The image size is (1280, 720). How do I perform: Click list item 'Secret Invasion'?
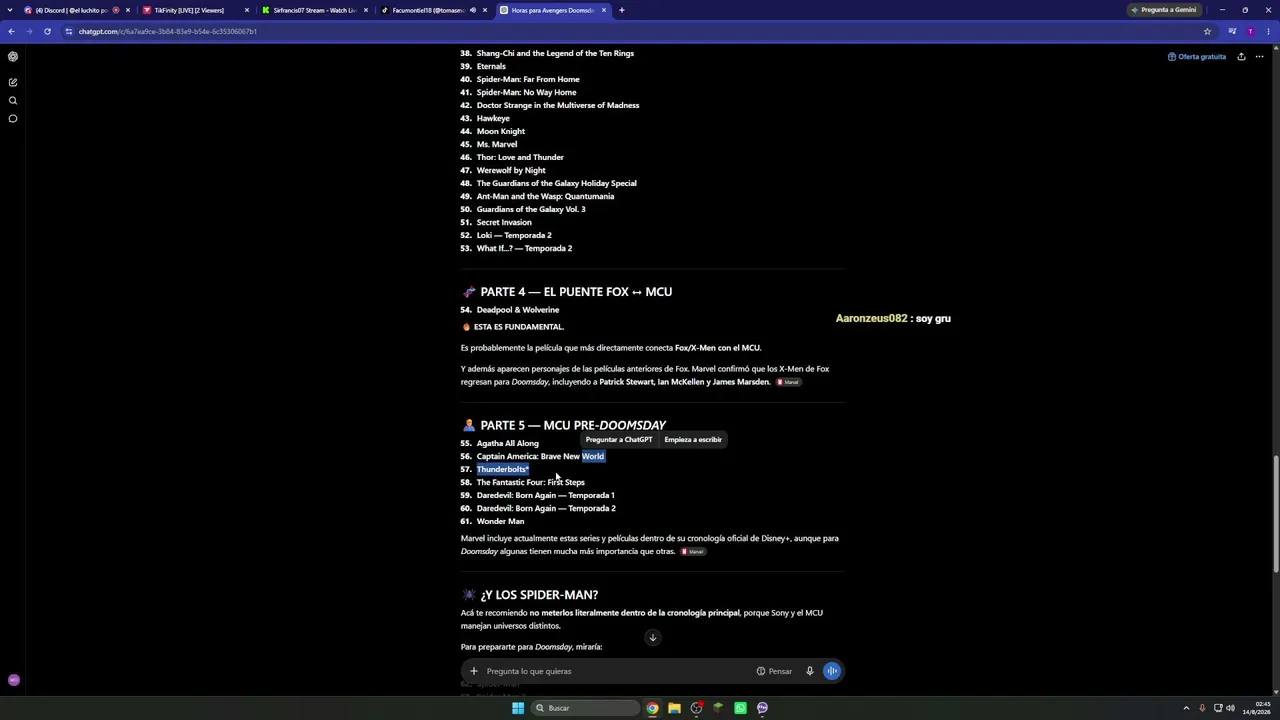click(504, 222)
